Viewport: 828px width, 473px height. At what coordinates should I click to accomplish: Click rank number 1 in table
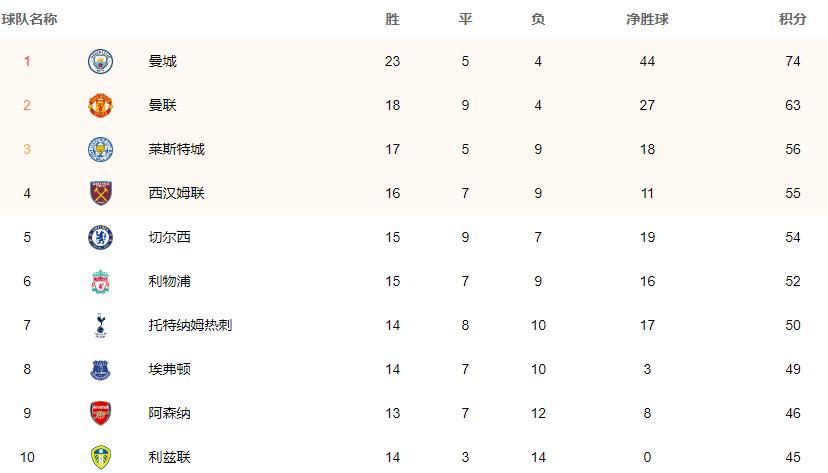tap(27, 61)
